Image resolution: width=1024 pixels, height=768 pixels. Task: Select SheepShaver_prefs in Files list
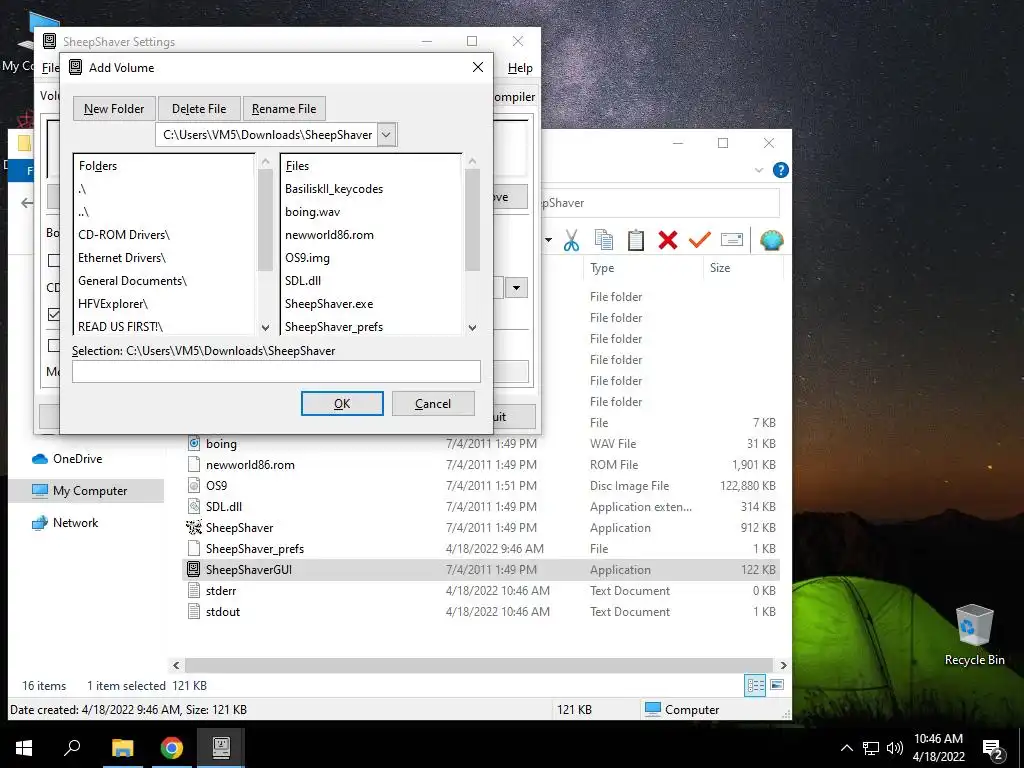334,327
